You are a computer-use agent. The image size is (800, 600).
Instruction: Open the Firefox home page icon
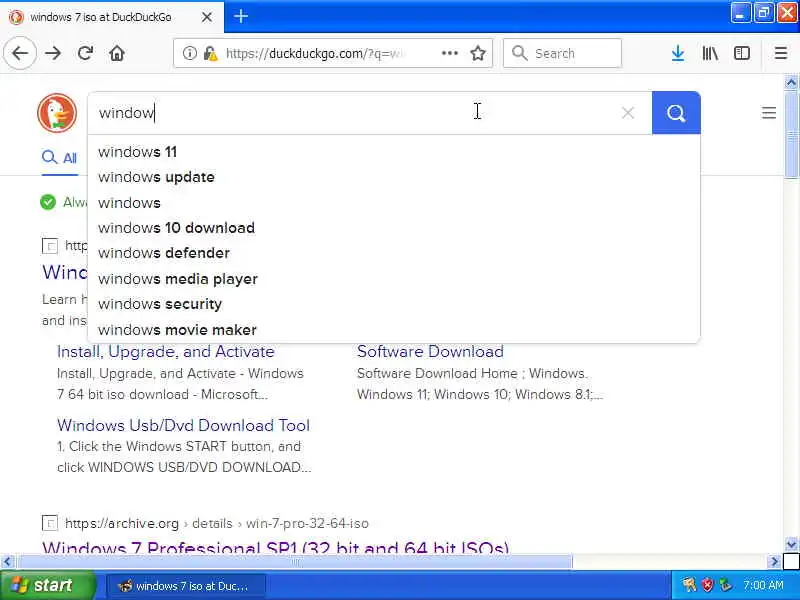[117, 53]
